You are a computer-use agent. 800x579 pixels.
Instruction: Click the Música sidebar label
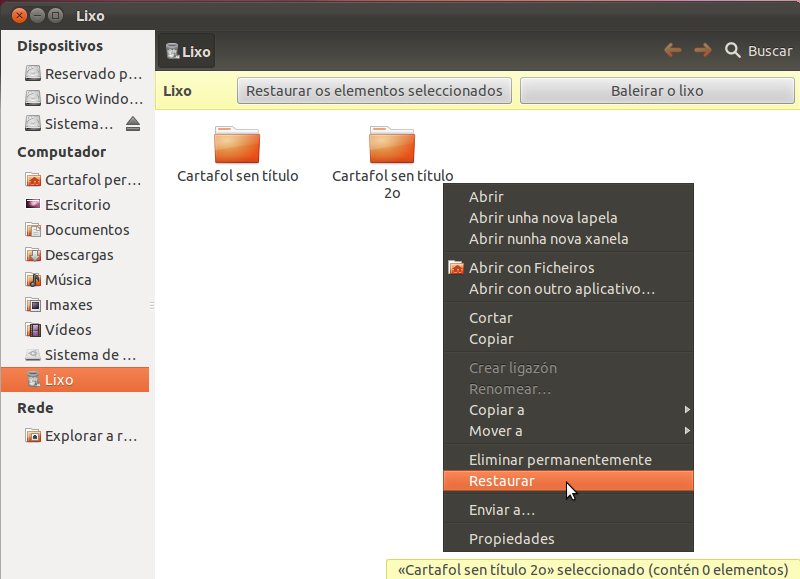coord(68,280)
